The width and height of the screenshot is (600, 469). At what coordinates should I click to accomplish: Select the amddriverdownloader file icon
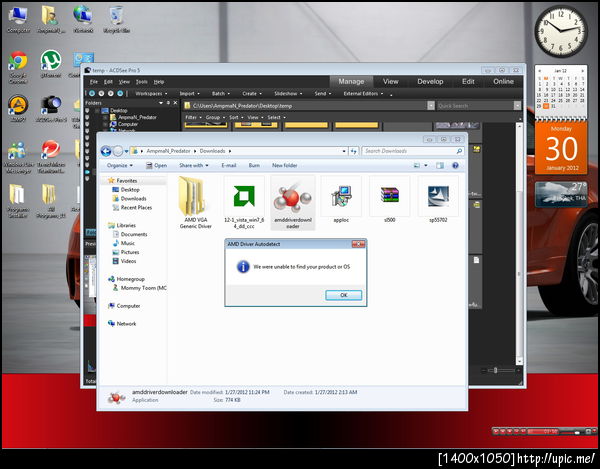[x=293, y=203]
